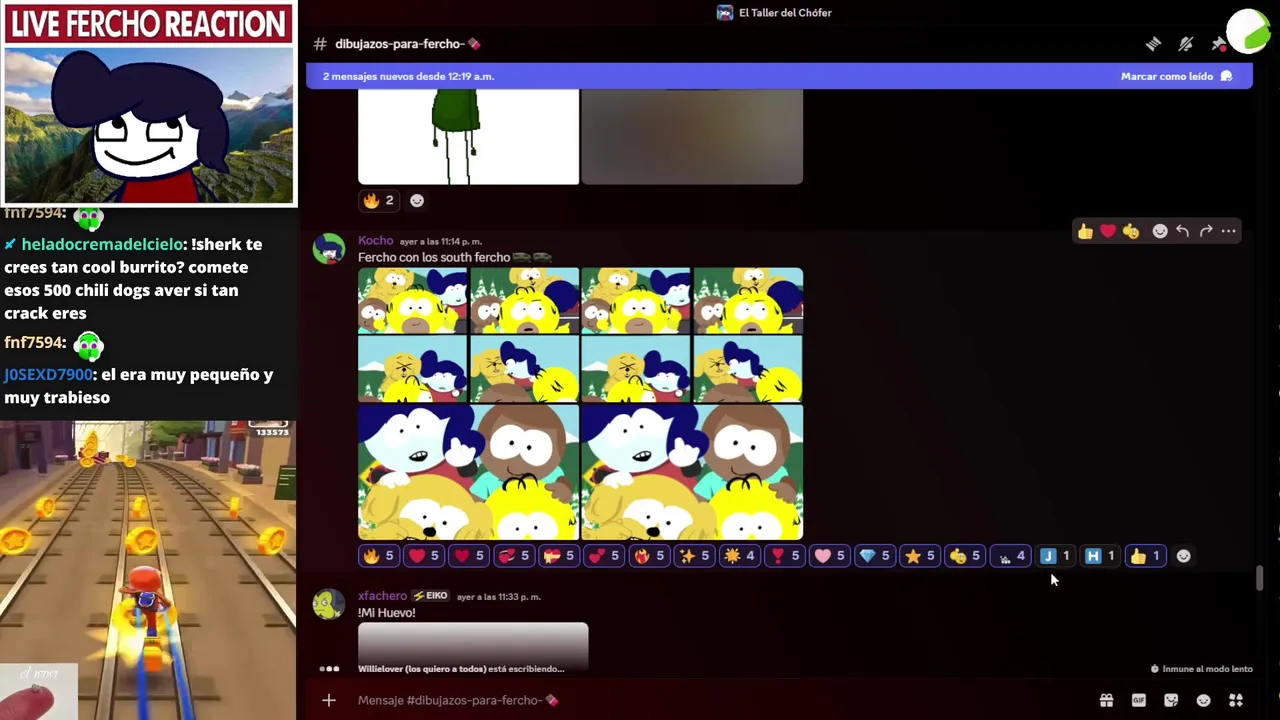Toggle the letter J reaction
This screenshot has width=1280, height=720.
pos(1055,556)
